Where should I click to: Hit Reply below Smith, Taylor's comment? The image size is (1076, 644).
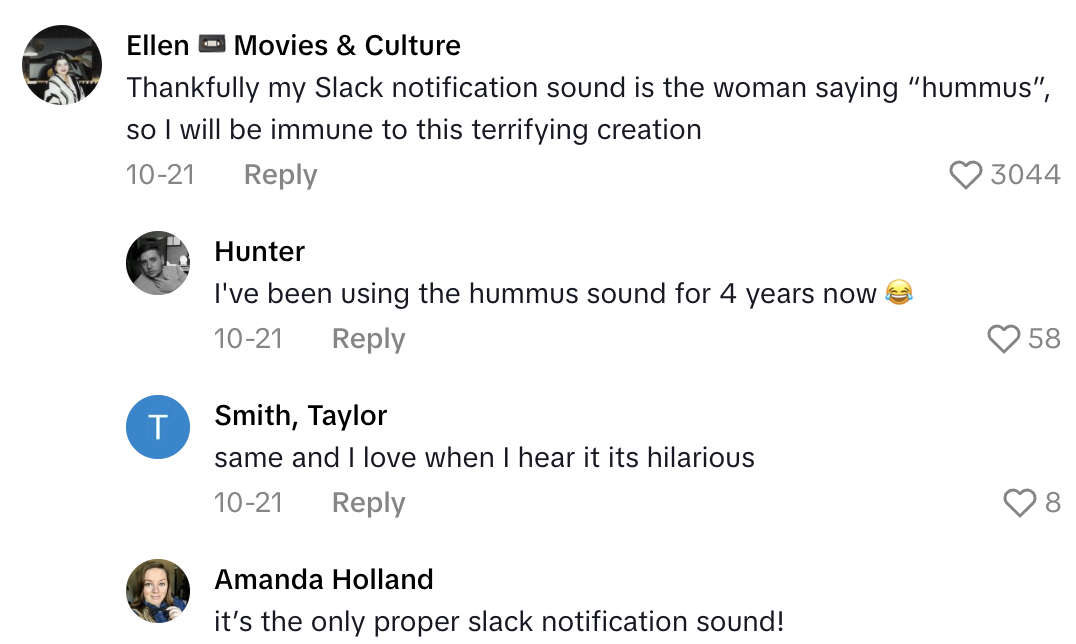[x=368, y=502]
